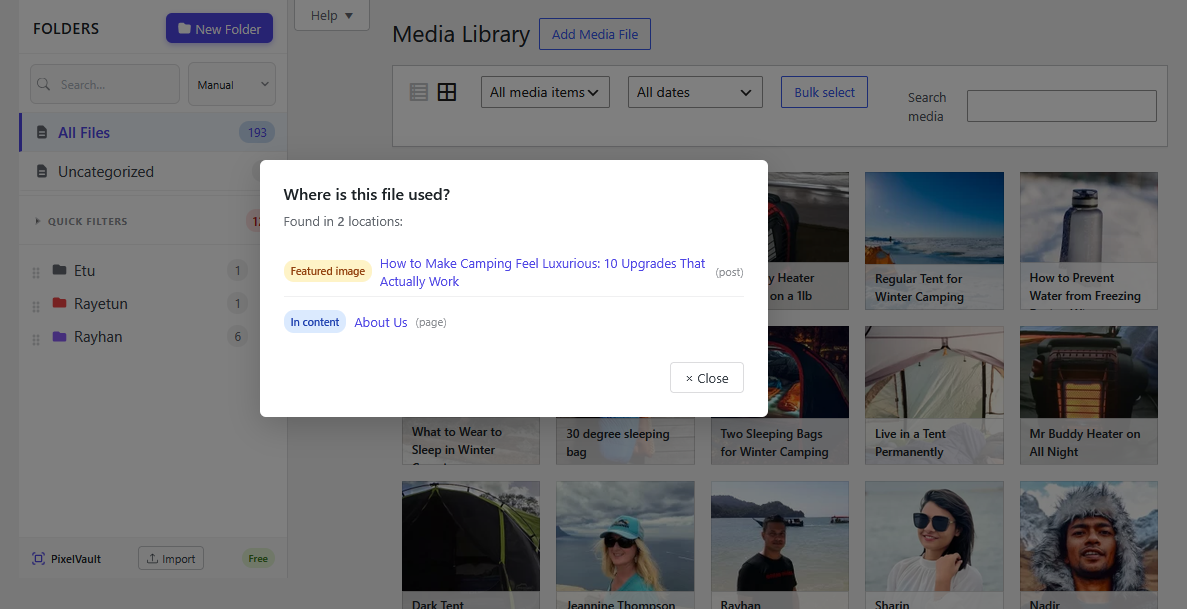The image size is (1187, 609).
Task: Click the Etu folder icon
Action: [60, 270]
